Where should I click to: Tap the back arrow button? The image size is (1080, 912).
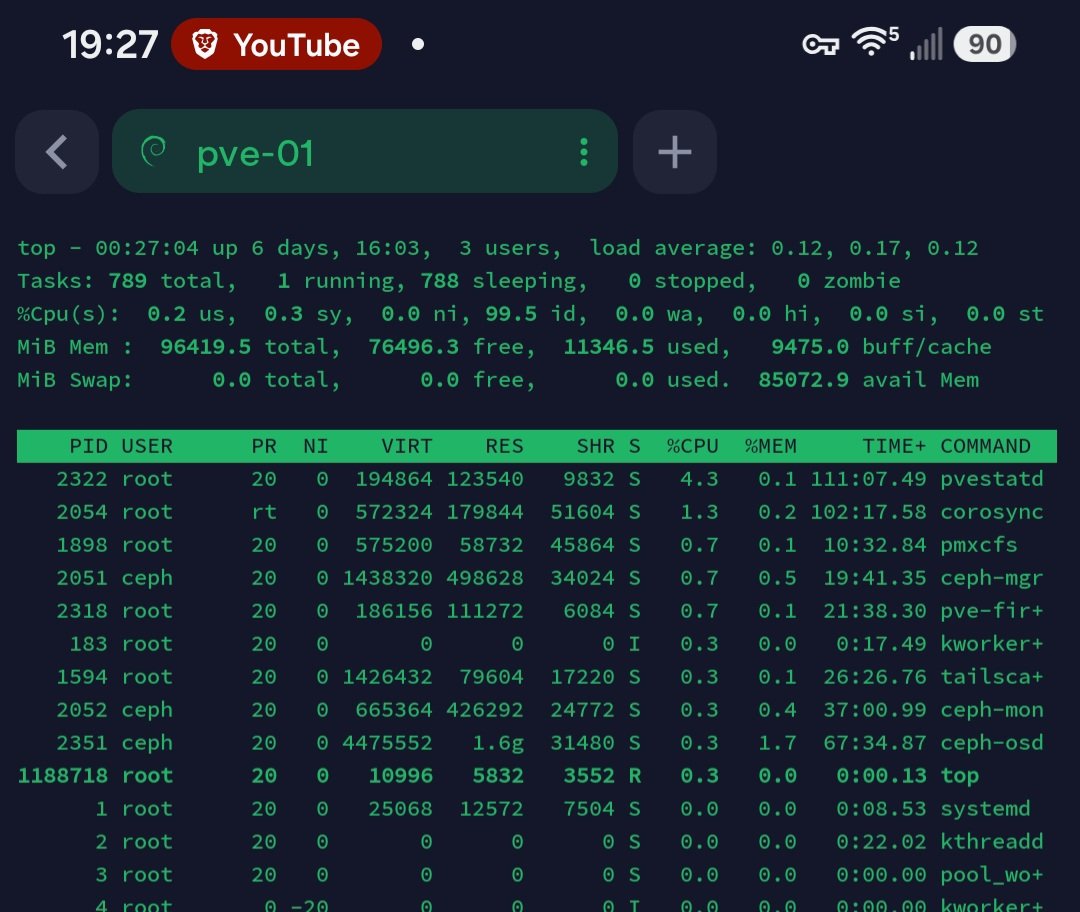(x=57, y=152)
